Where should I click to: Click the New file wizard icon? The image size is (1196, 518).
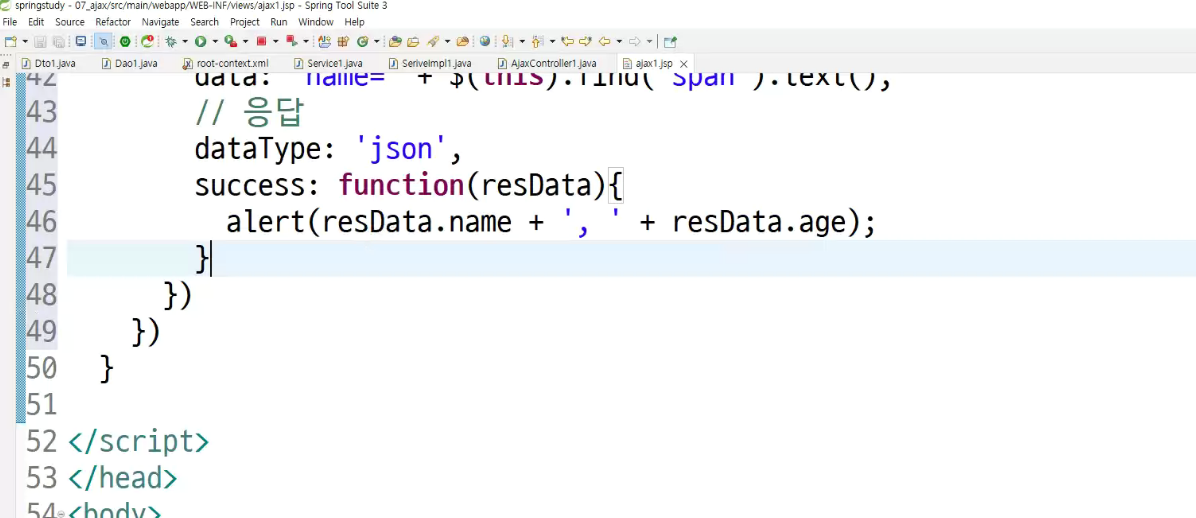(x=11, y=41)
